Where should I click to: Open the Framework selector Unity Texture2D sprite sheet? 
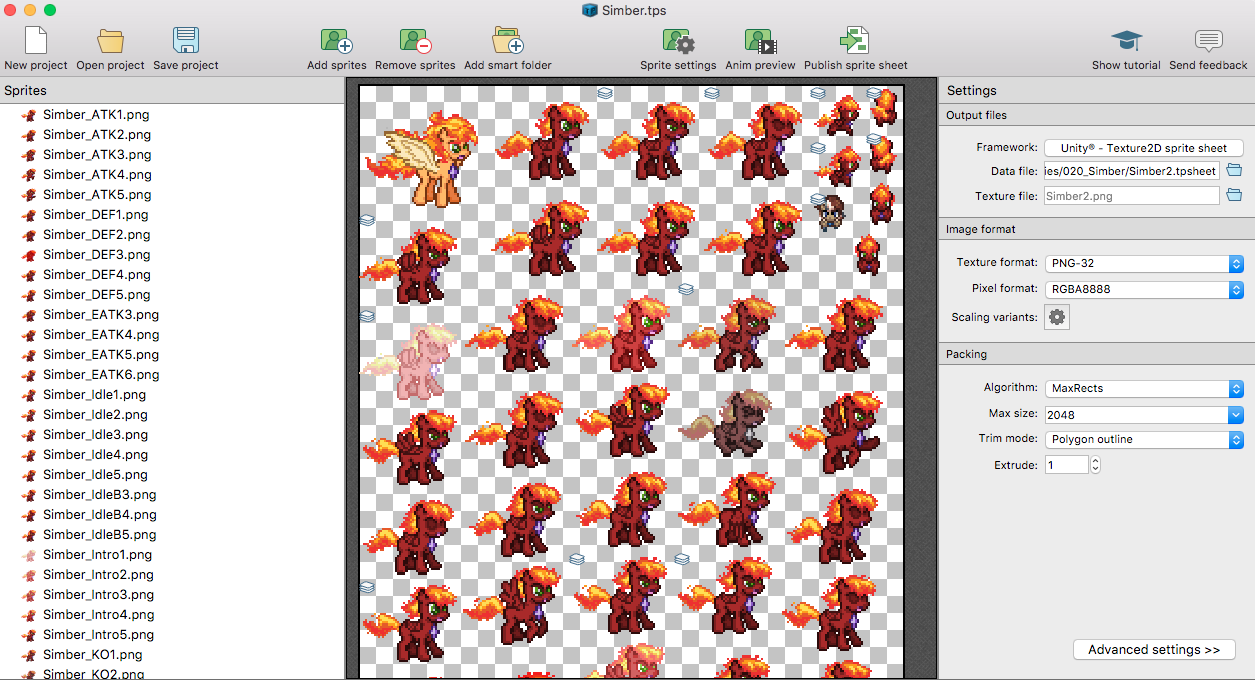pyautogui.click(x=1144, y=148)
